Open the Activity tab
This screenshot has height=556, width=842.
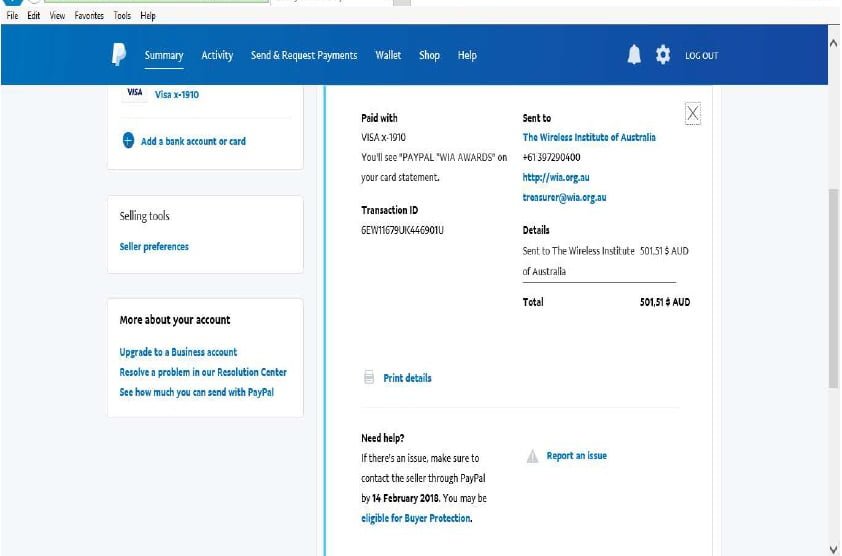(217, 55)
